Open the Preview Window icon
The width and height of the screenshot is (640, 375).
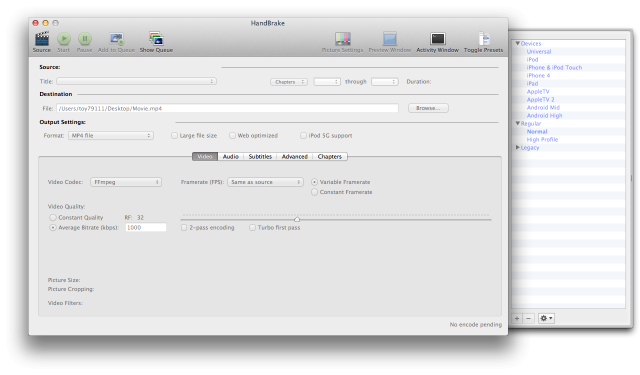tap(390, 39)
